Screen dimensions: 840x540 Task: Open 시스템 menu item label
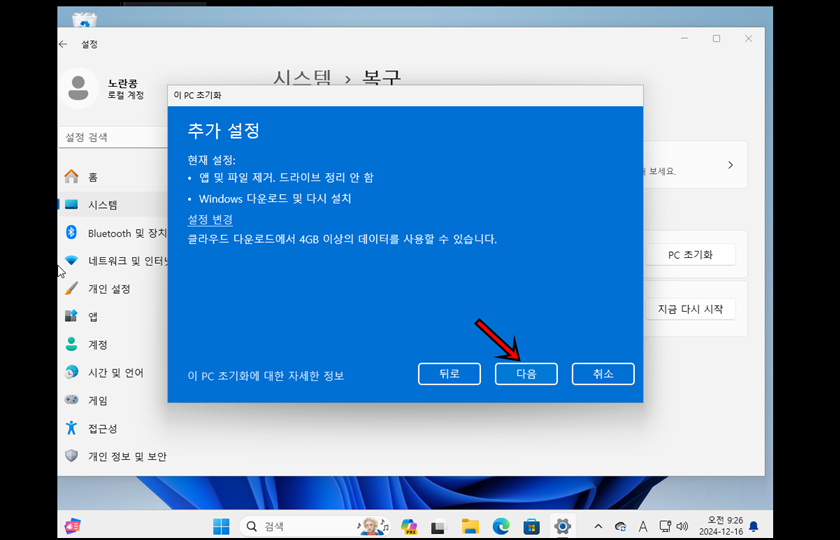(103, 205)
